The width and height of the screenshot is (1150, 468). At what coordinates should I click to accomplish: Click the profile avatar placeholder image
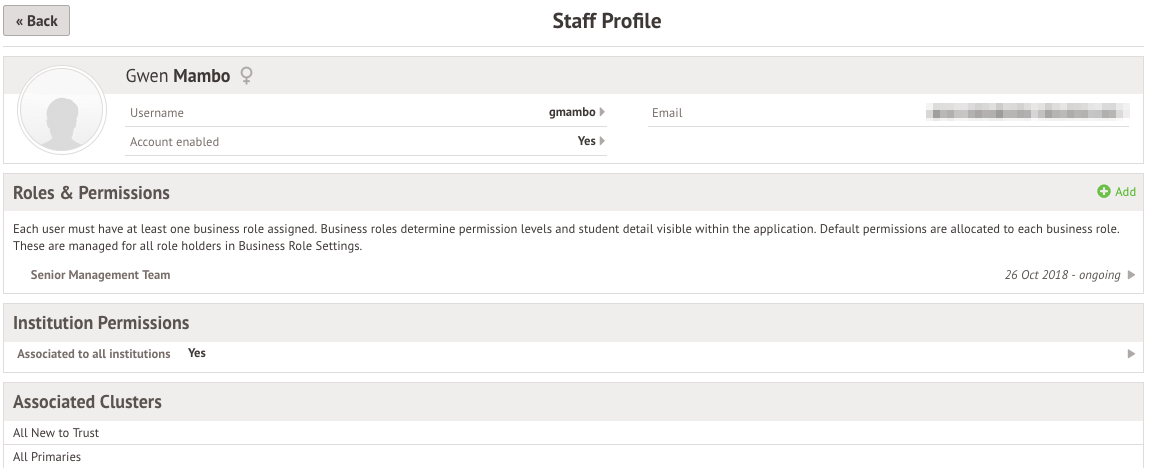[62, 110]
